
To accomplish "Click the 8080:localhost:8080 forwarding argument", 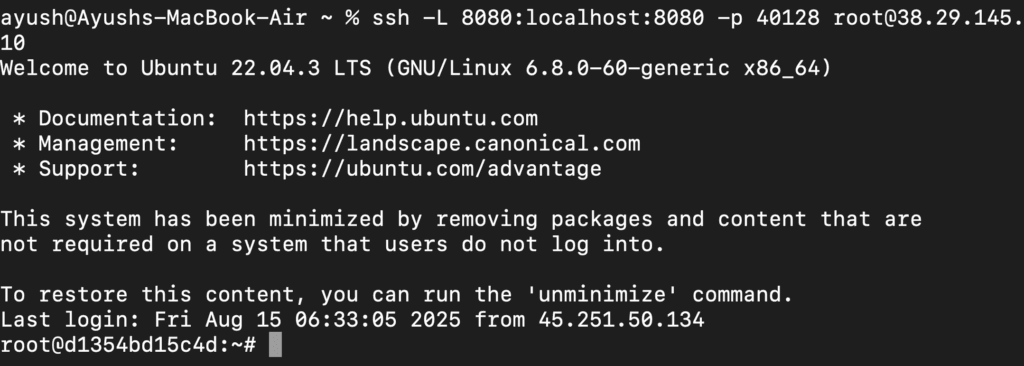I will 583,18.
